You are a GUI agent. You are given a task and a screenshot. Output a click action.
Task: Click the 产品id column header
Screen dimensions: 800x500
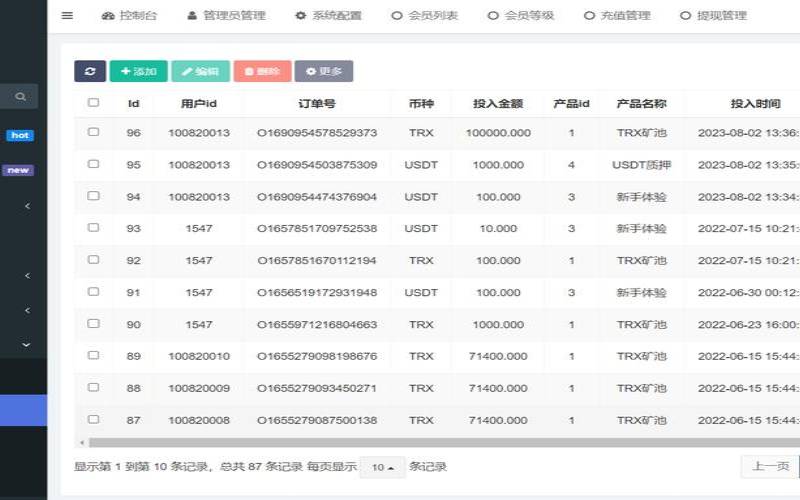tap(571, 104)
